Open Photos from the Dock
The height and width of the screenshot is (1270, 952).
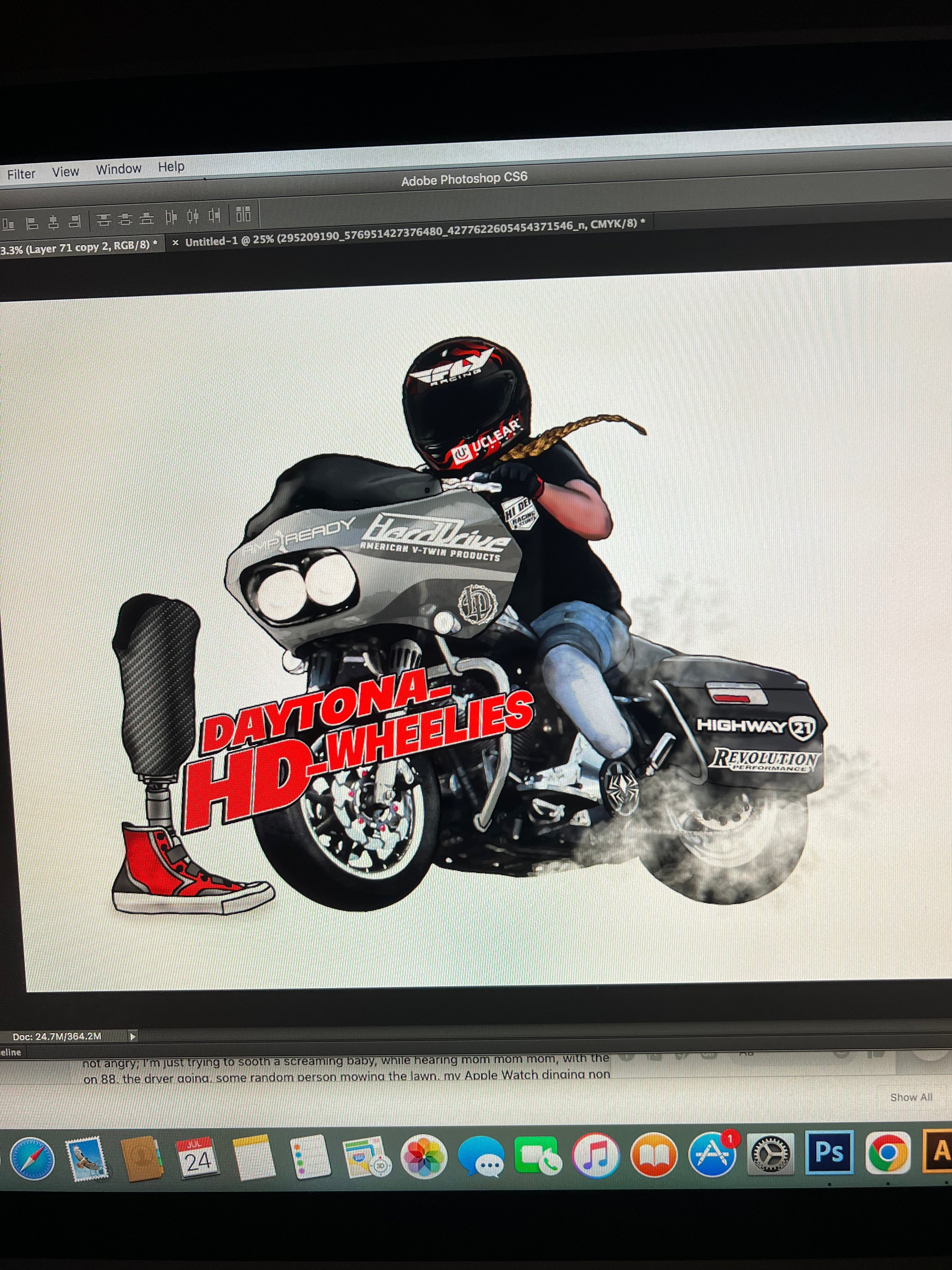point(424,1156)
